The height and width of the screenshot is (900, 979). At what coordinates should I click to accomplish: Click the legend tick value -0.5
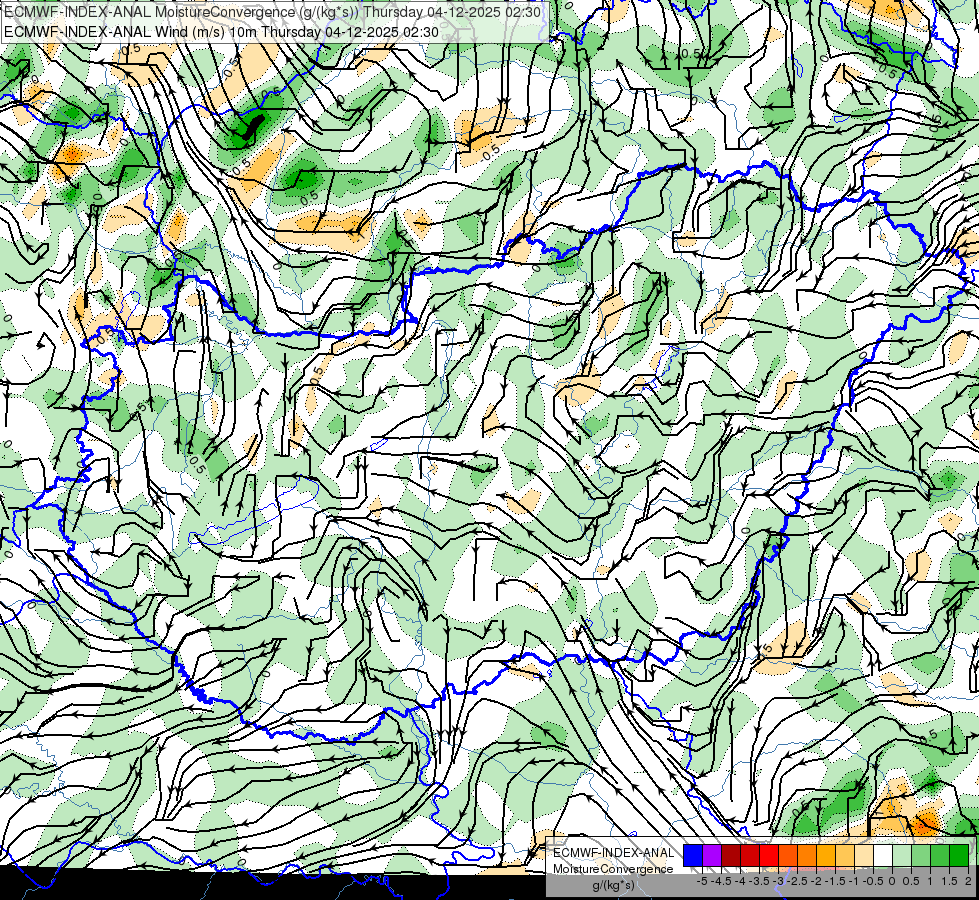[x=873, y=881]
